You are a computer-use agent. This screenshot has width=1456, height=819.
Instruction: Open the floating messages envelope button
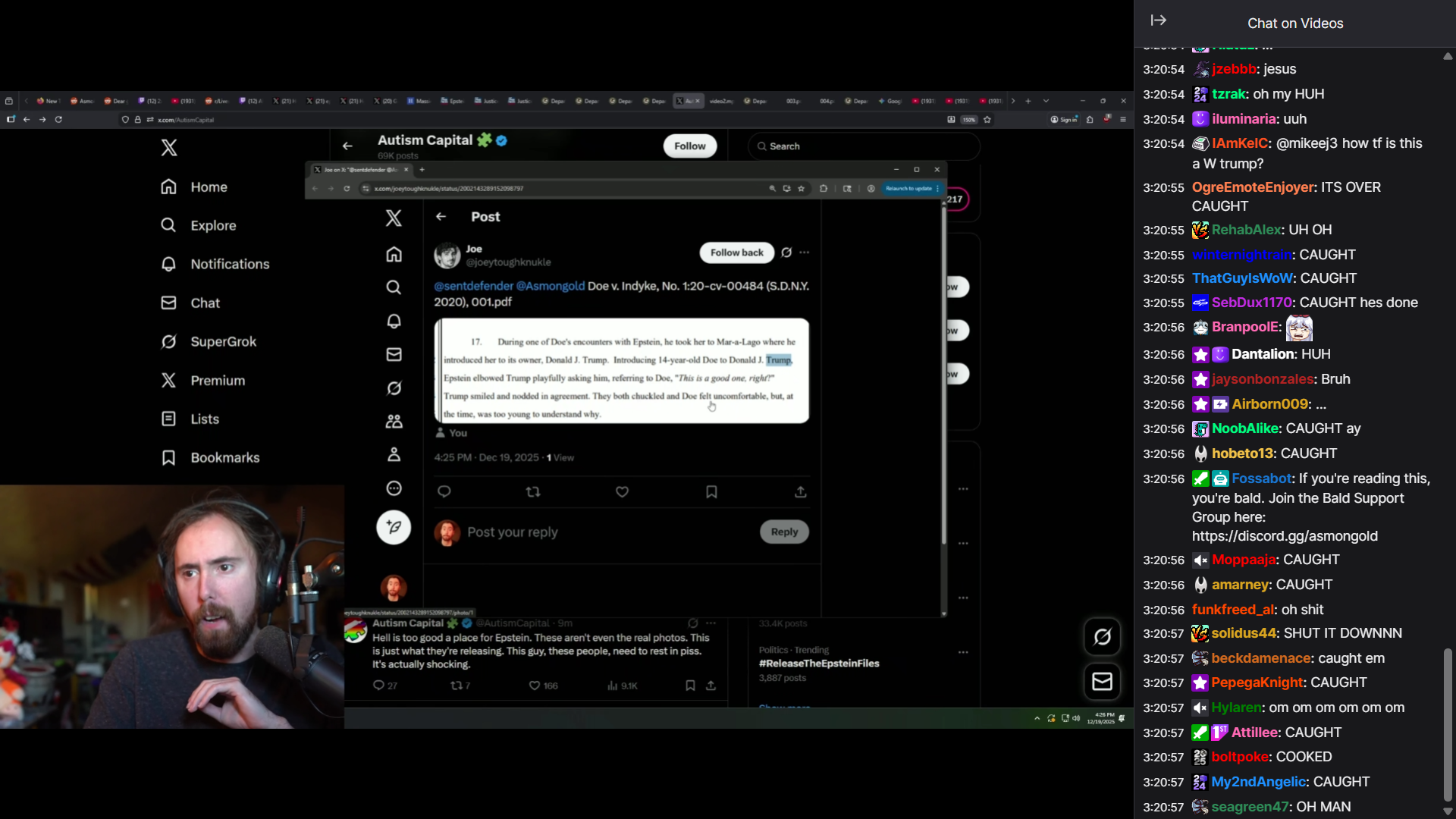(x=1102, y=682)
